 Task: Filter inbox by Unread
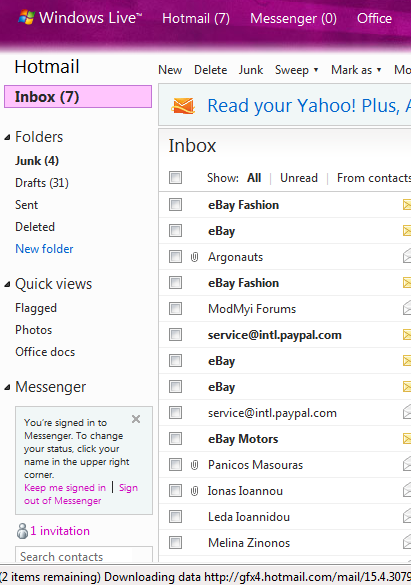point(299,178)
